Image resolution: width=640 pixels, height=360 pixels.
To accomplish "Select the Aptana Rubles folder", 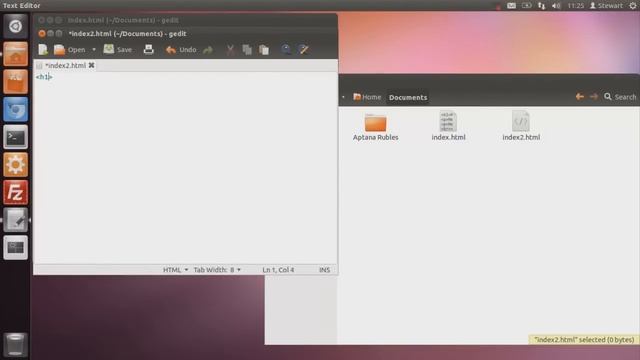I will pos(376,127).
